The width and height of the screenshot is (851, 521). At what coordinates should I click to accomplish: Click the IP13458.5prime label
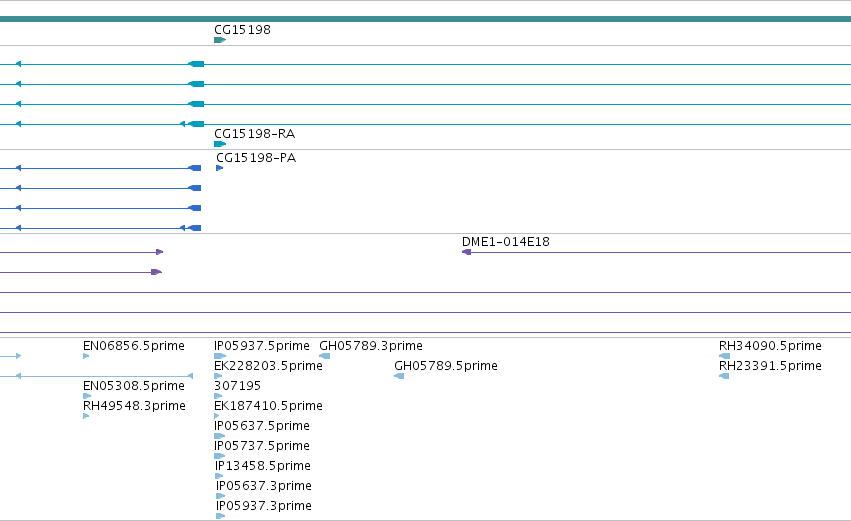(263, 466)
